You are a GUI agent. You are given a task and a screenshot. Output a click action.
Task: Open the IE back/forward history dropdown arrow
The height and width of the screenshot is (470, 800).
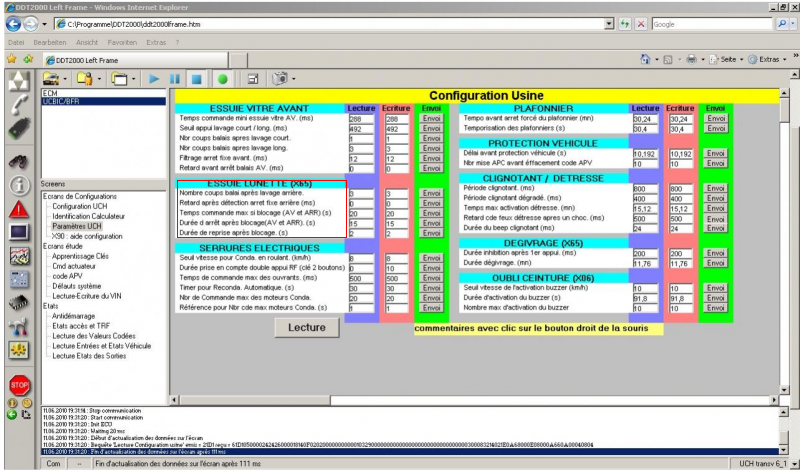tap(44, 24)
